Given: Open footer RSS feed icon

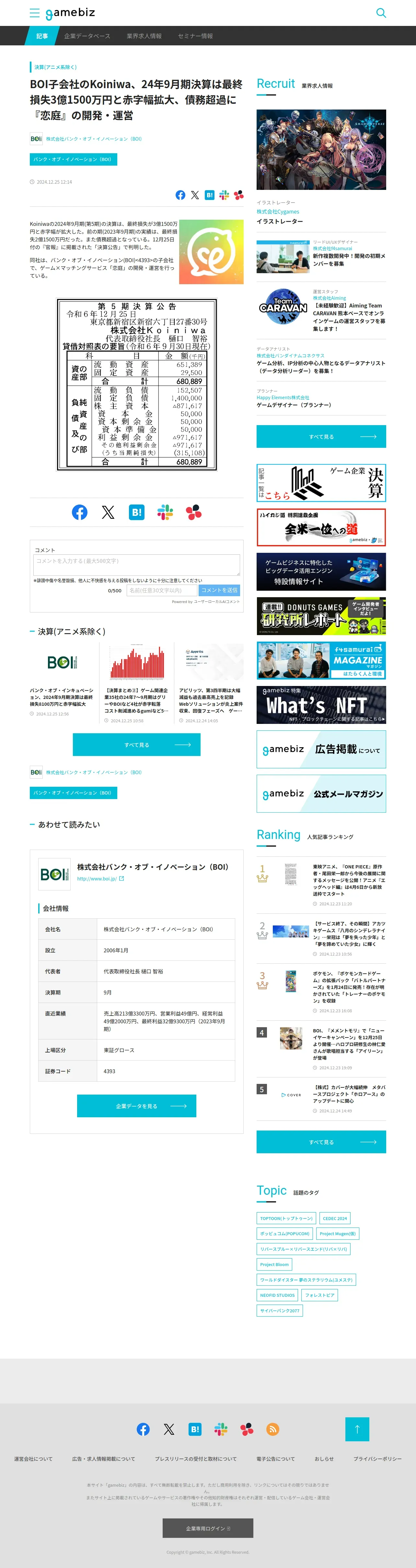Looking at the screenshot, I should [x=273, y=1429].
